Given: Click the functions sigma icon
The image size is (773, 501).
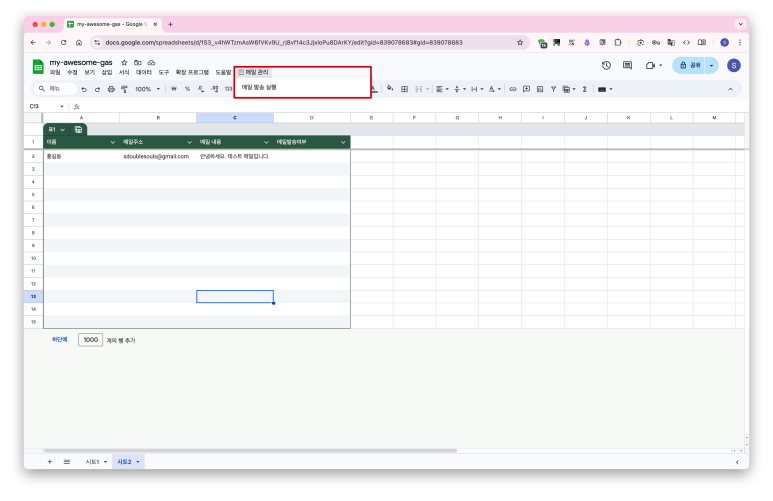Looking at the screenshot, I should click(x=585, y=89).
